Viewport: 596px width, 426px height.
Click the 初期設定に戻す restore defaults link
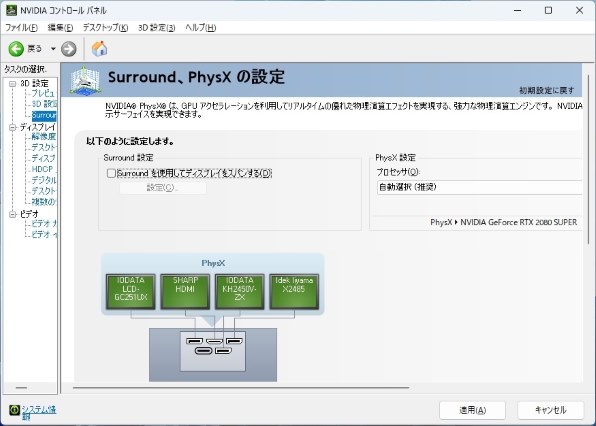[547, 90]
